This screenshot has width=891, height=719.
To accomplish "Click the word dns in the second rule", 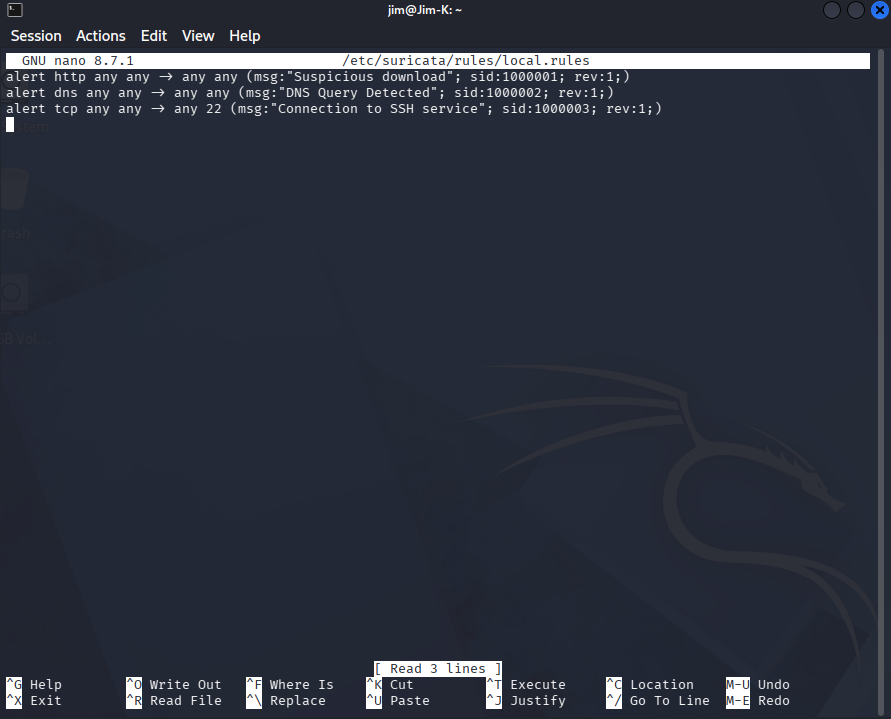I will click(x=66, y=93).
